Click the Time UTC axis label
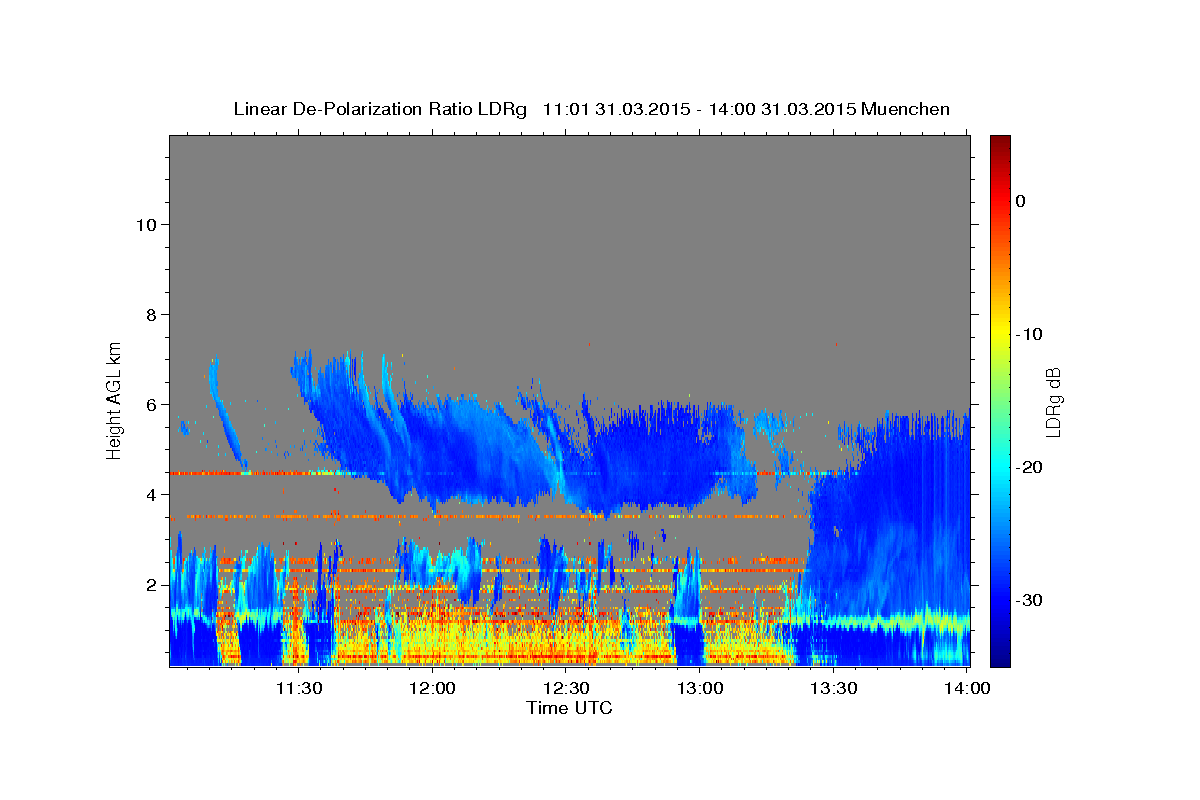 pos(569,708)
